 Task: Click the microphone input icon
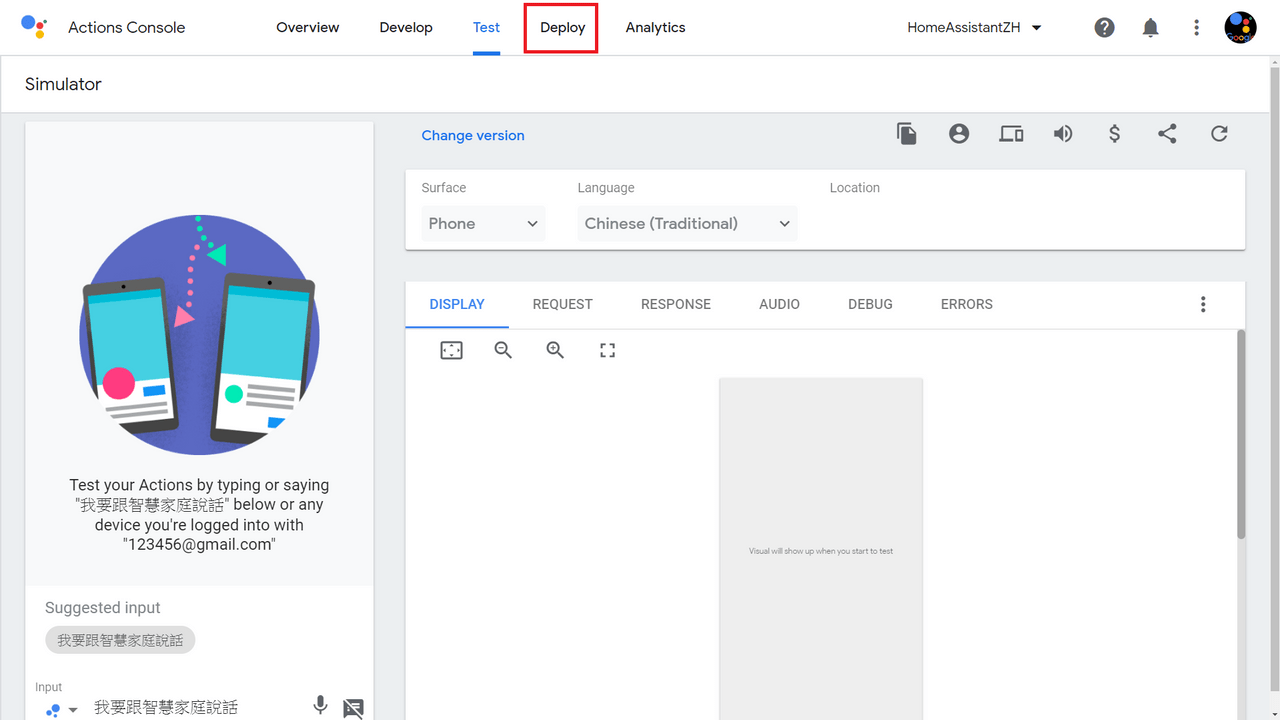point(320,705)
